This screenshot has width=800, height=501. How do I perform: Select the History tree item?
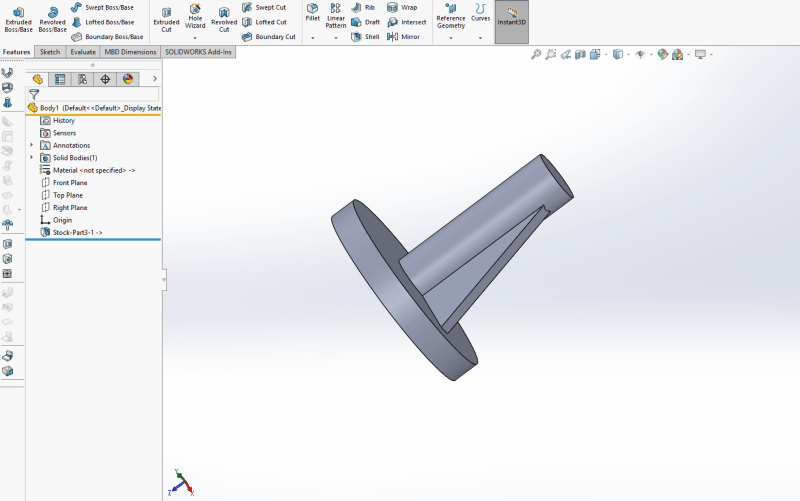58,120
